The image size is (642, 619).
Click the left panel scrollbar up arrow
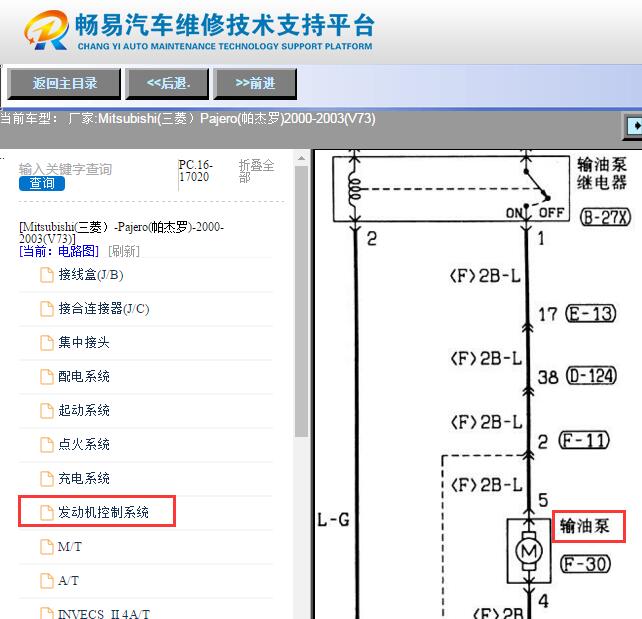pyautogui.click(x=301, y=158)
